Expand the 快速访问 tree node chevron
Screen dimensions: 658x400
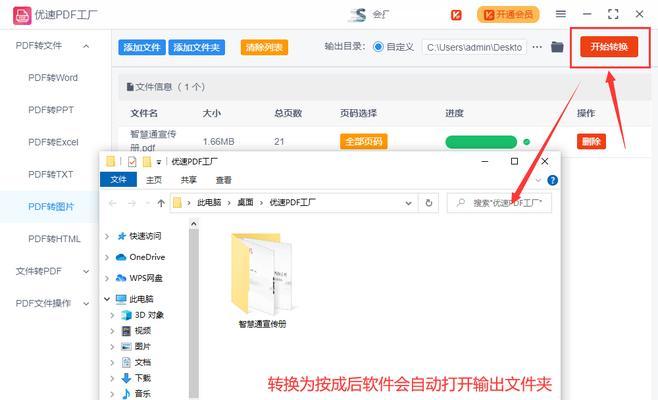(107, 236)
